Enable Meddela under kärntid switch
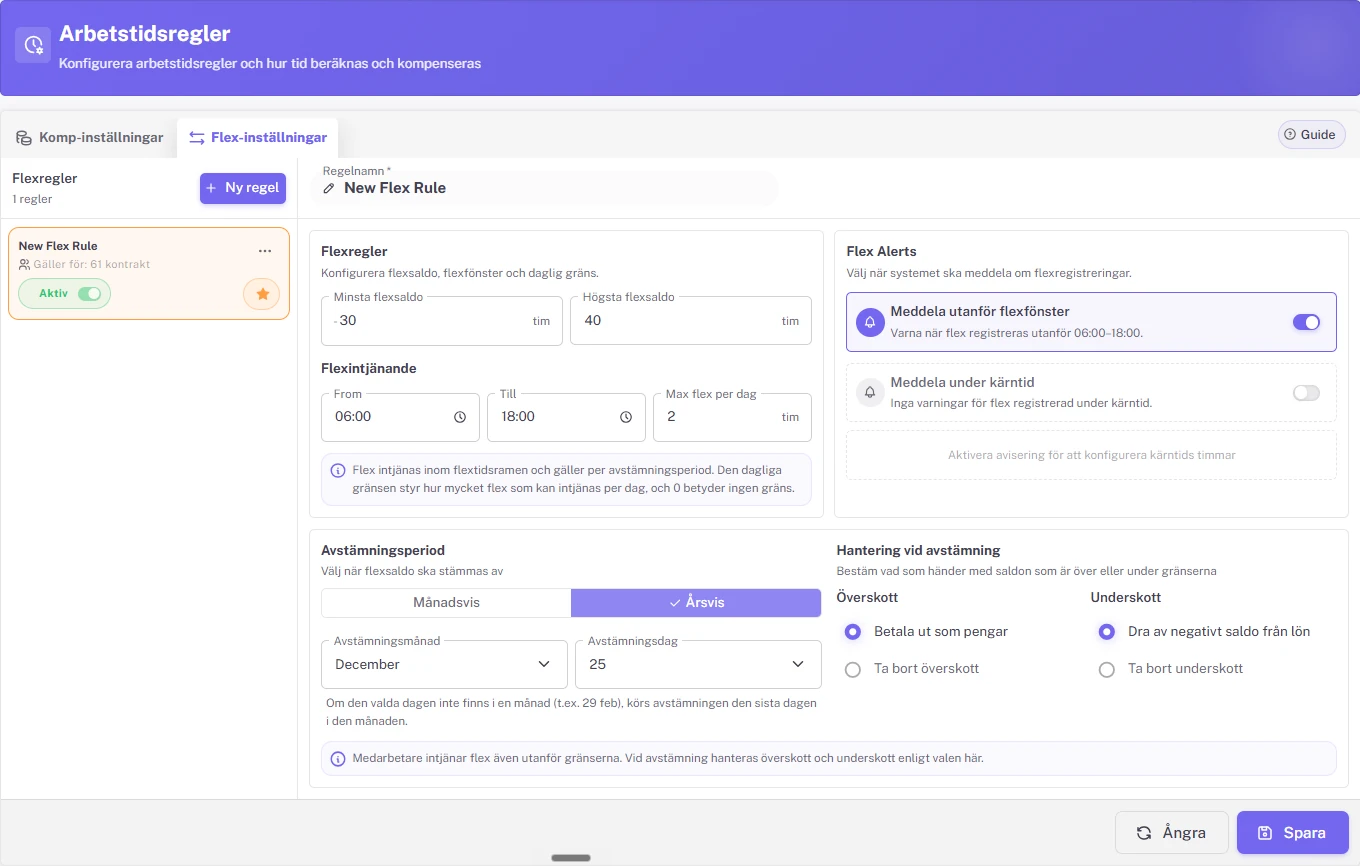The width and height of the screenshot is (1360, 866). (1306, 393)
